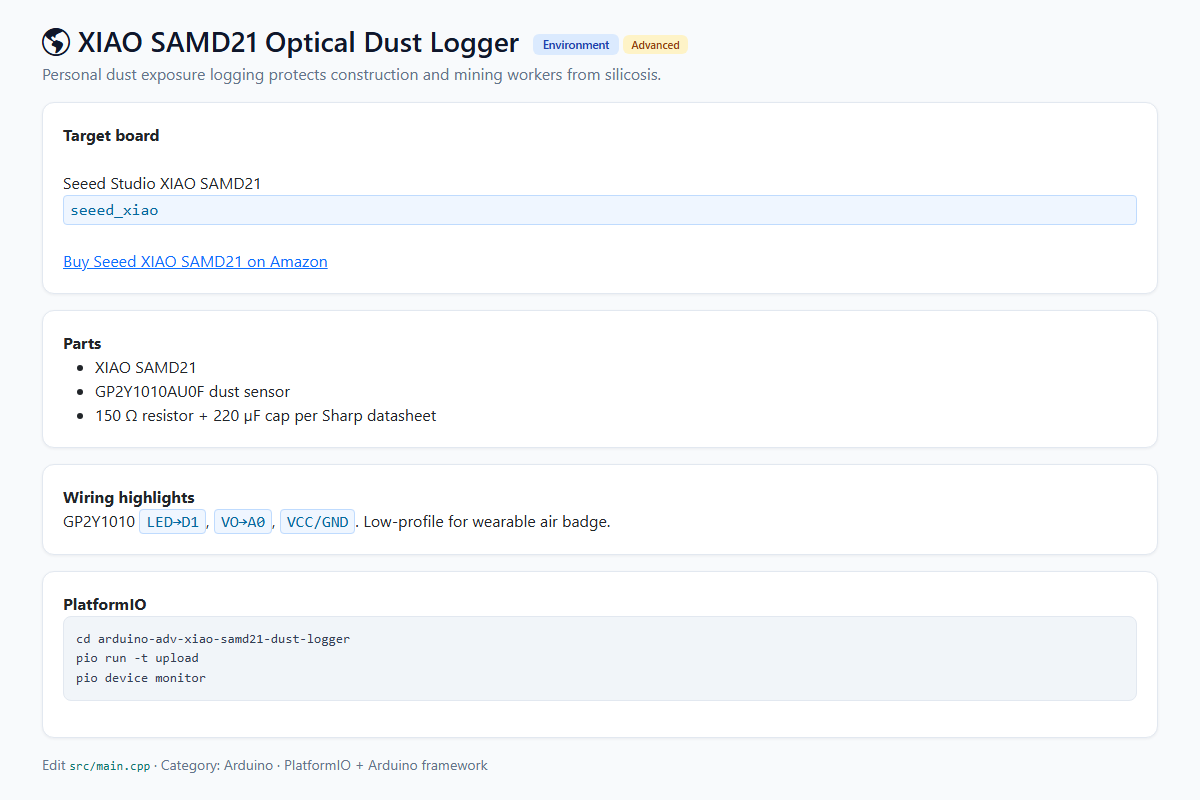Screen dimensions: 1200x800
Task: Click the Target board heading
Action: coord(111,136)
